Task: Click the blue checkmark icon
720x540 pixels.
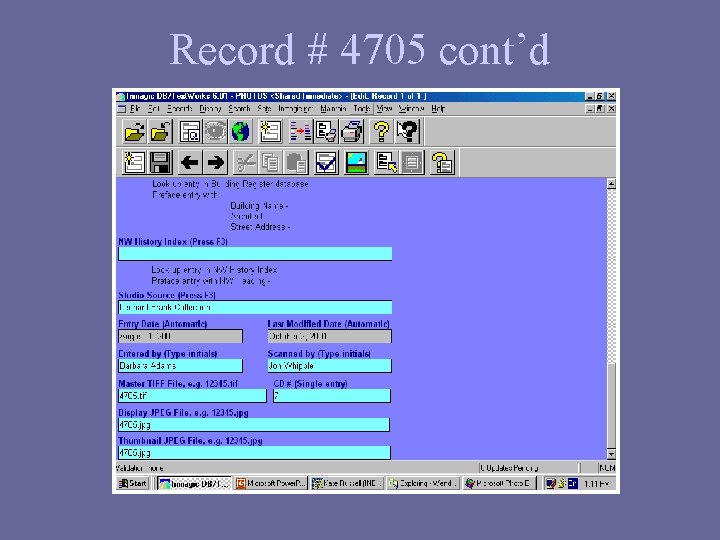Action: [326, 163]
